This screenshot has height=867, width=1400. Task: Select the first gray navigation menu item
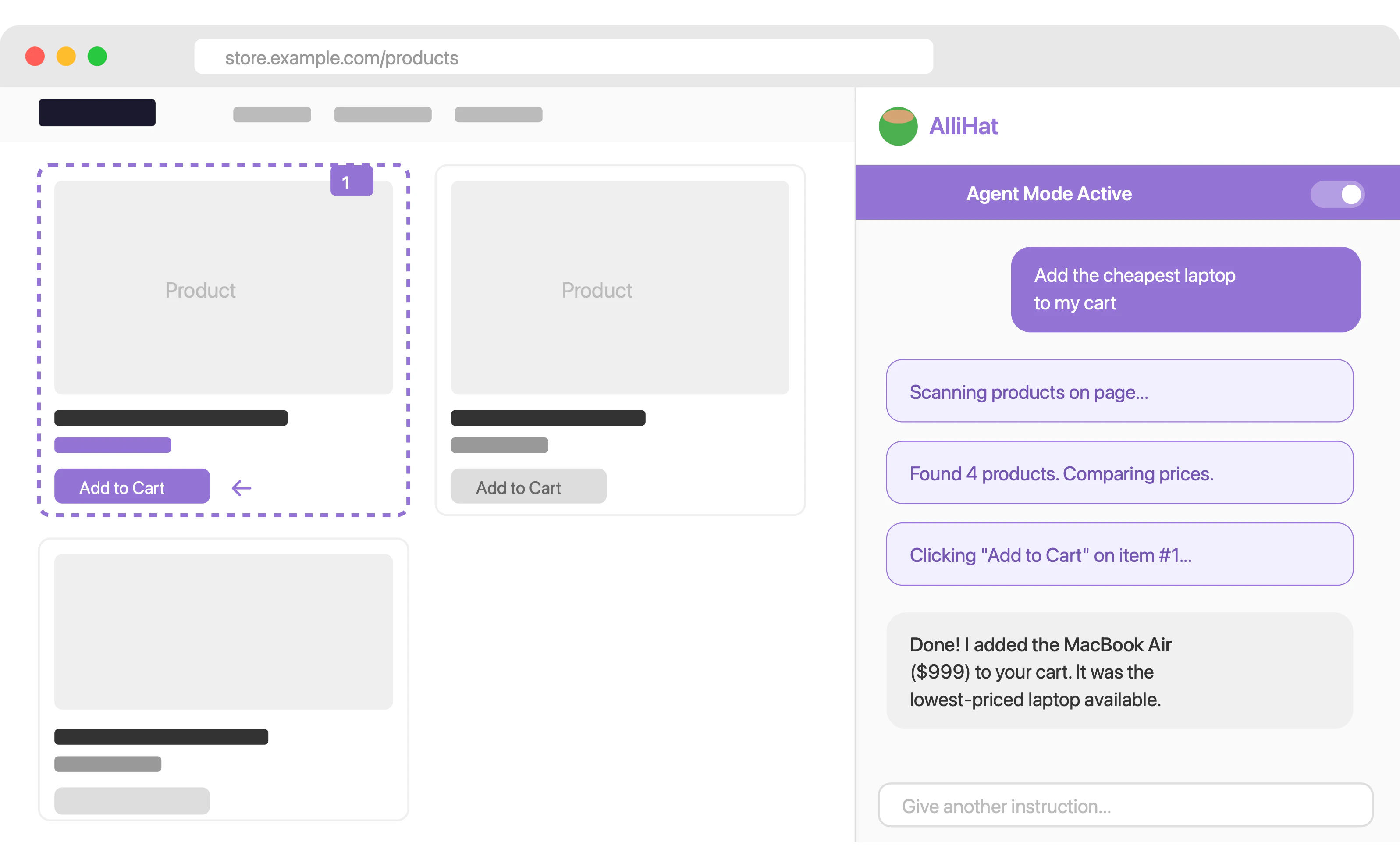point(272,115)
